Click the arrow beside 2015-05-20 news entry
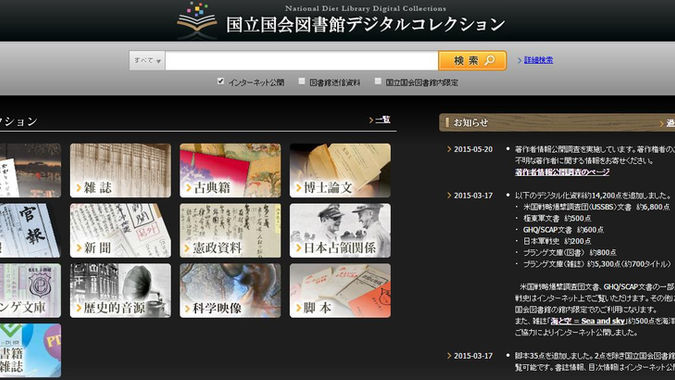Image resolution: width=675 pixels, height=380 pixels. [449, 149]
